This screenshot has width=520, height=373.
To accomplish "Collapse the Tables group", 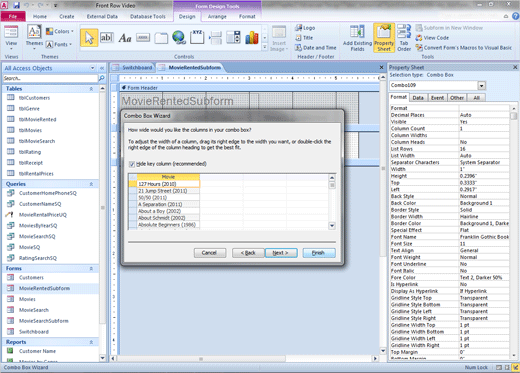I will [x=91, y=89].
